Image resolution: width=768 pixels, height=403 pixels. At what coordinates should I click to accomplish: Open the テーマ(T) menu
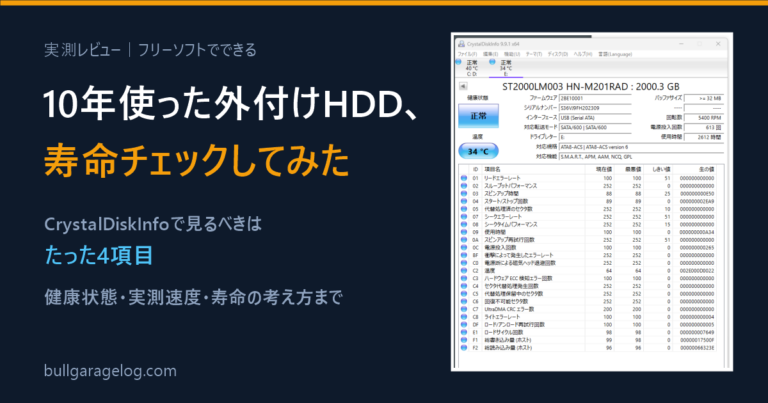534,54
